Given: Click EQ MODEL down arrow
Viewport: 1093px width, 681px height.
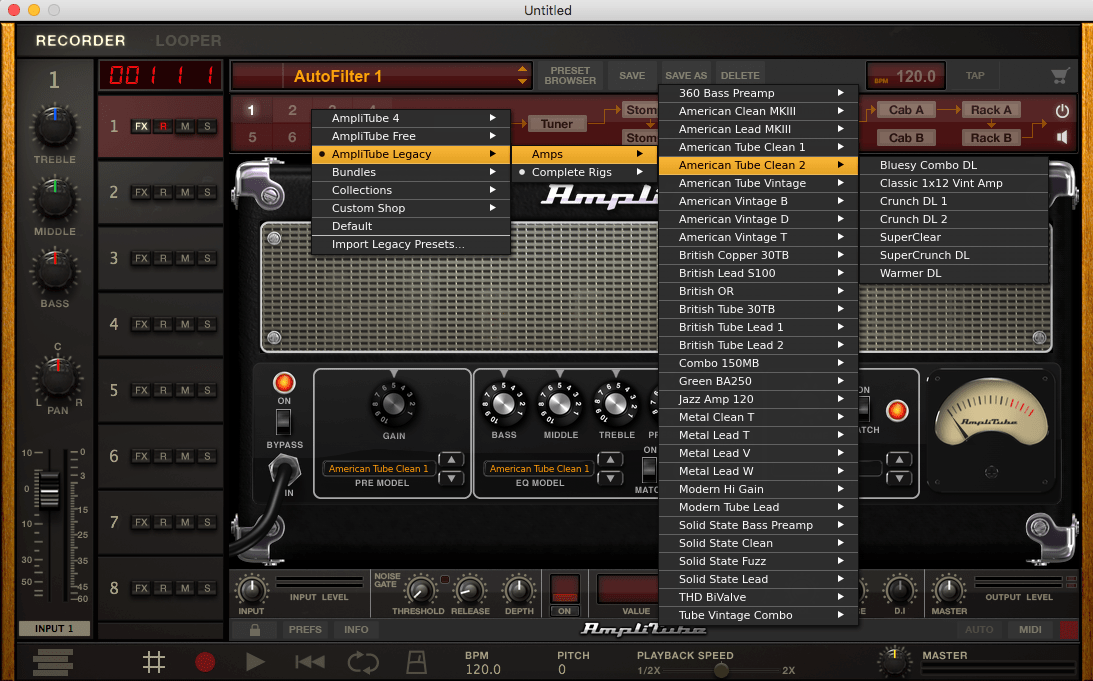Looking at the screenshot, I should coord(611,478).
